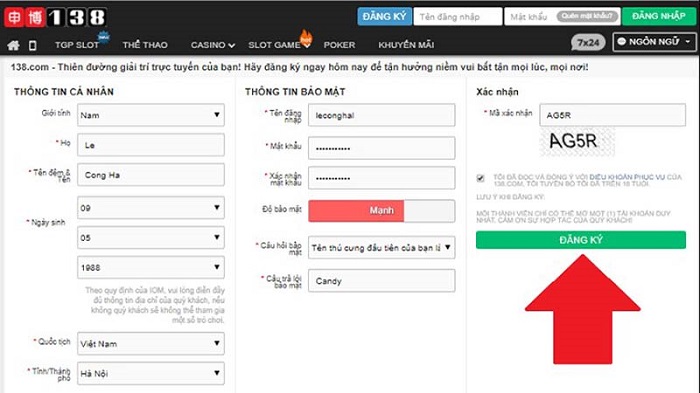This screenshot has width=700, height=393.
Task: Open THỂ THAO sports section
Action: pos(145,45)
